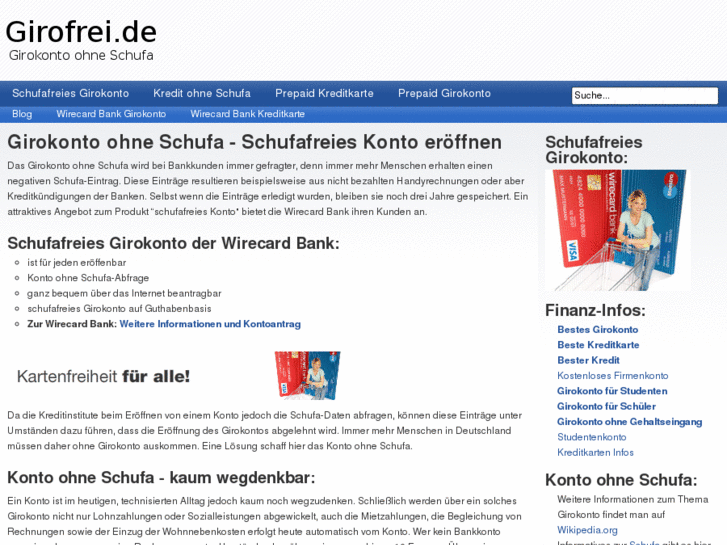The image size is (727, 545).
Task: Click heading Schufafreies Girokonto der Wirecard Bank
Action: coord(173,243)
